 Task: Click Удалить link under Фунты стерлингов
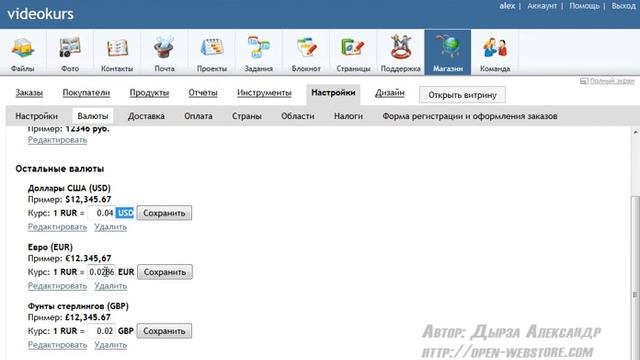tap(110, 345)
